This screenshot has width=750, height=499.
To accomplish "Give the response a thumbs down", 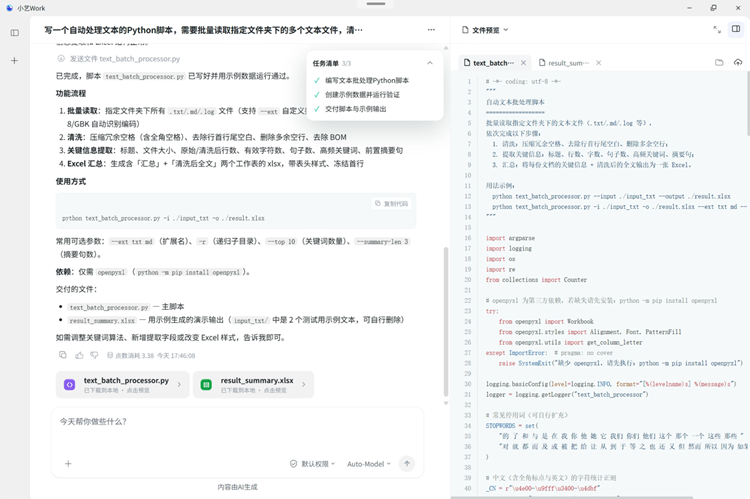I will [94, 355].
